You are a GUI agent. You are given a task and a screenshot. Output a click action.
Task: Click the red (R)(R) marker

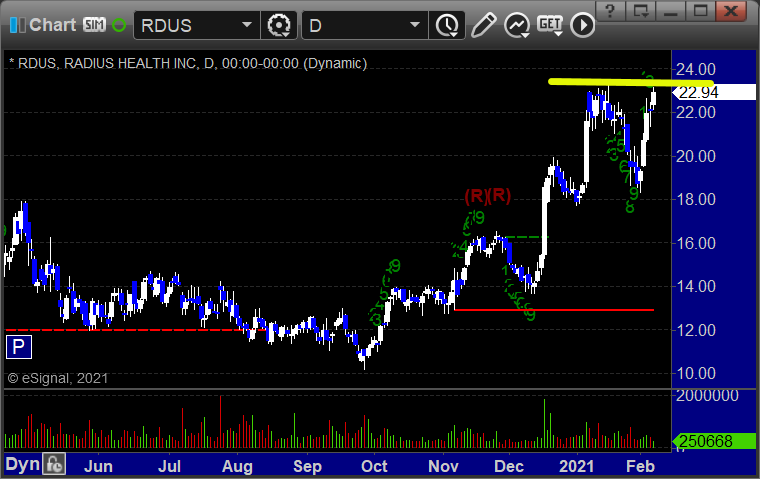[488, 195]
